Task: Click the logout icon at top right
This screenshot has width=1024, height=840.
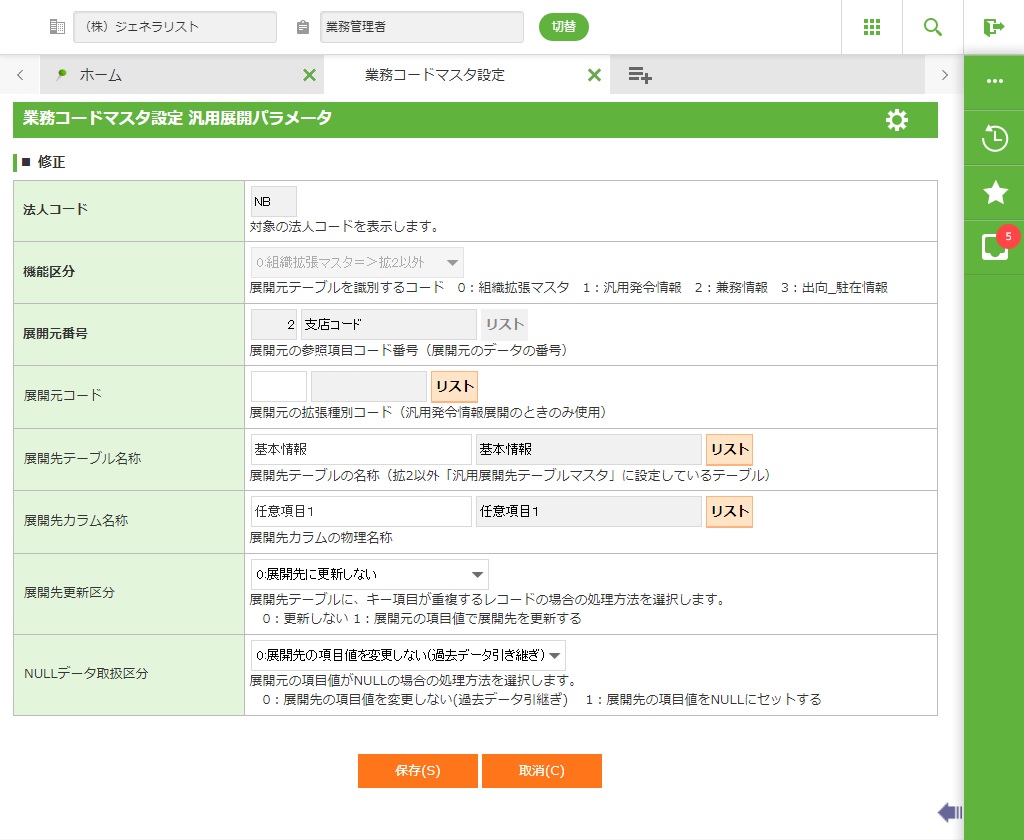Action: 993,27
